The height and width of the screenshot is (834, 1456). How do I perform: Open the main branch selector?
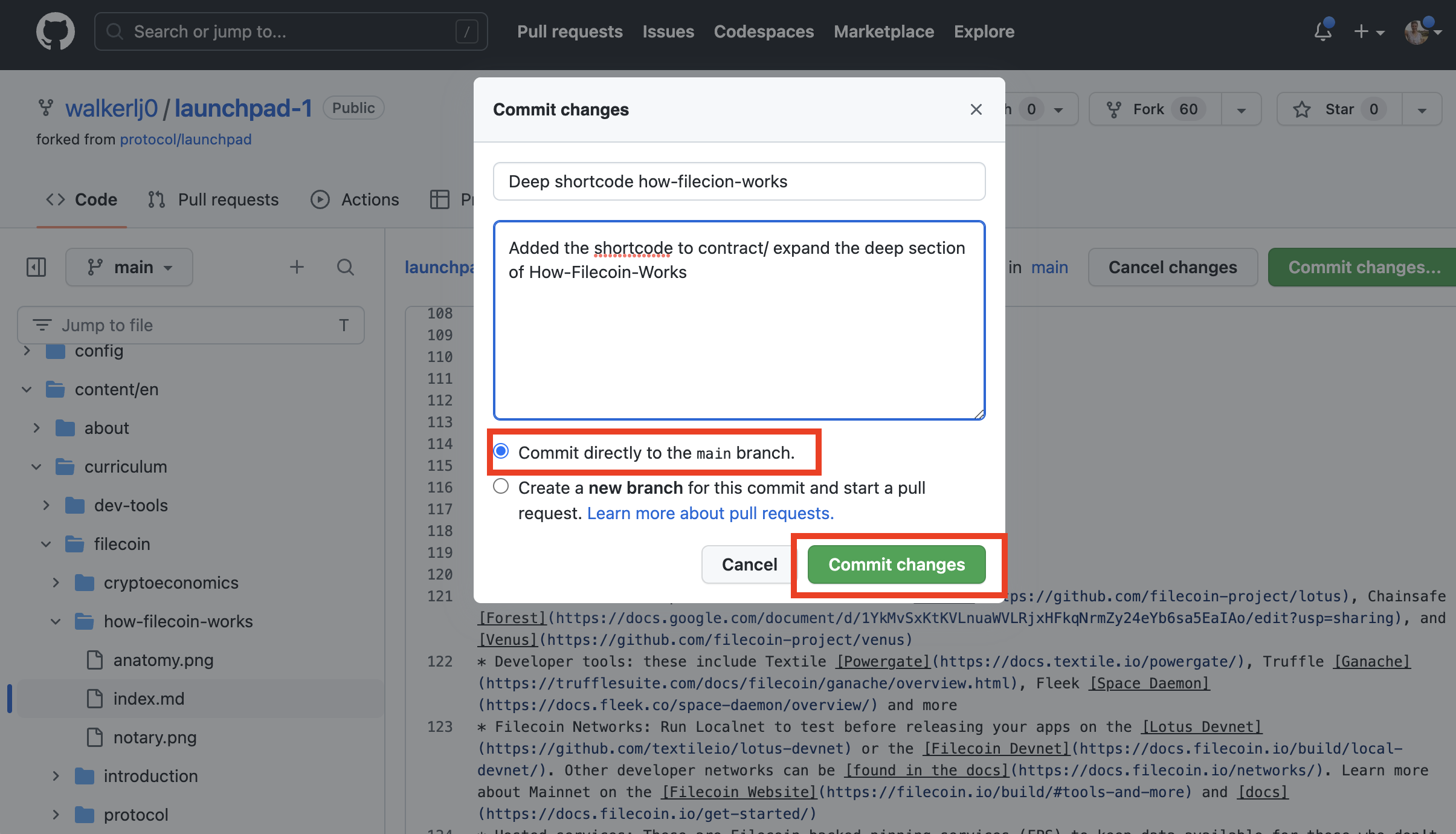point(129,267)
